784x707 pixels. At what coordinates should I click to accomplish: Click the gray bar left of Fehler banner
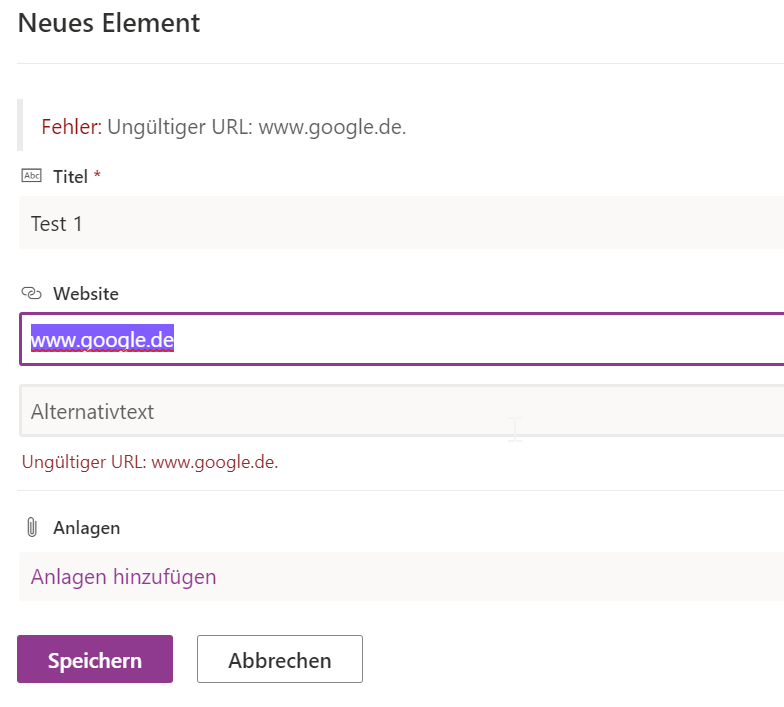tap(20, 125)
